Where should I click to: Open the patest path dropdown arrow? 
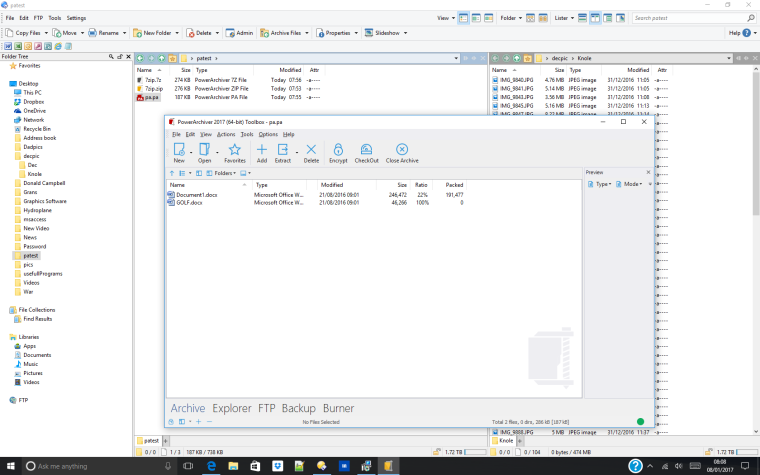pos(456,58)
